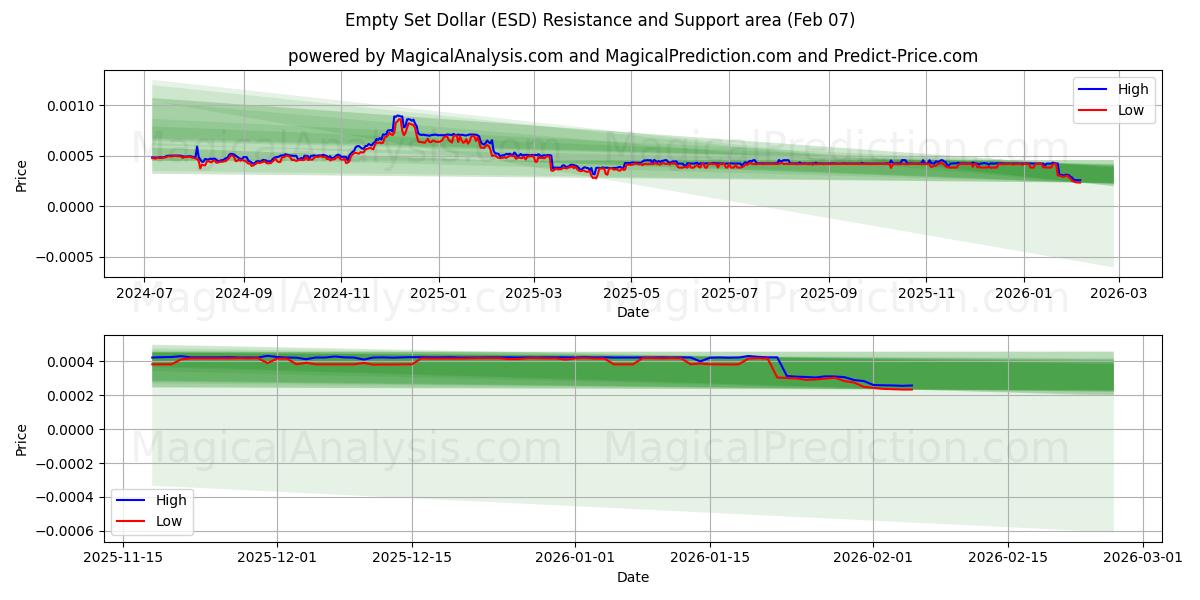The width and height of the screenshot is (1200, 600).
Task: Click the '2025-12-15' date tick label
Action: [x=412, y=559]
